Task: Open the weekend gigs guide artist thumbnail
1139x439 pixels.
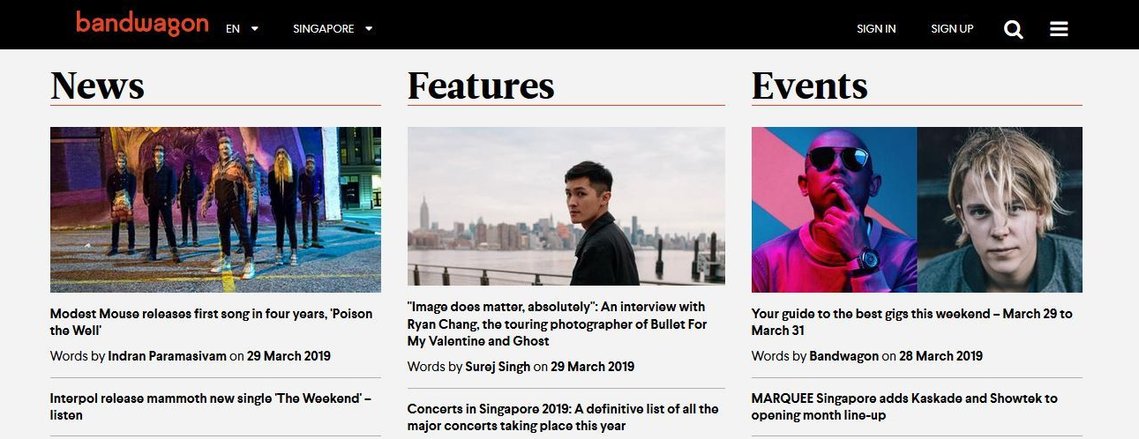Action: coord(917,209)
